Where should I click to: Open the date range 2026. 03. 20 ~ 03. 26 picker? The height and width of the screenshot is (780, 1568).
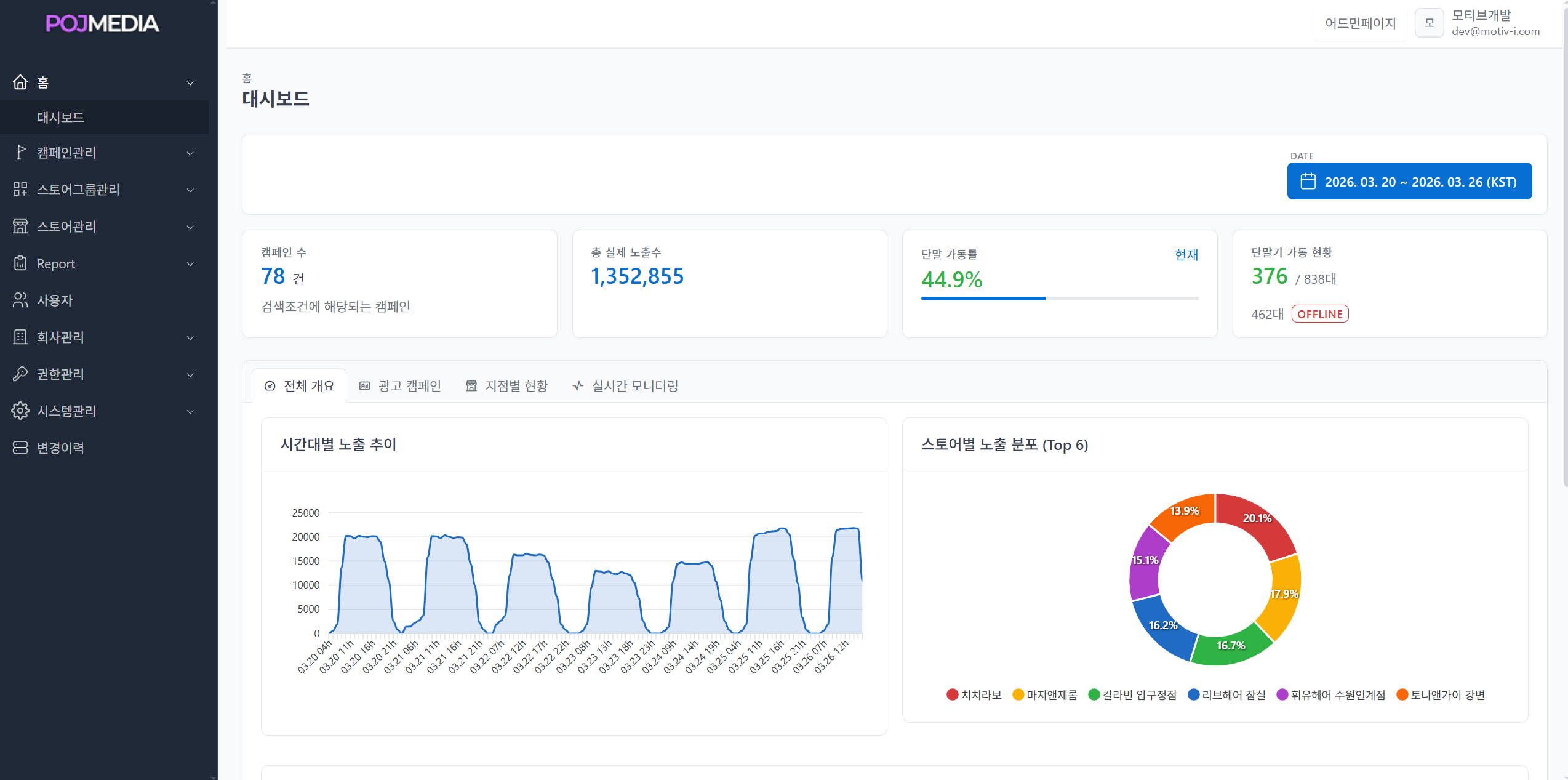(1409, 181)
